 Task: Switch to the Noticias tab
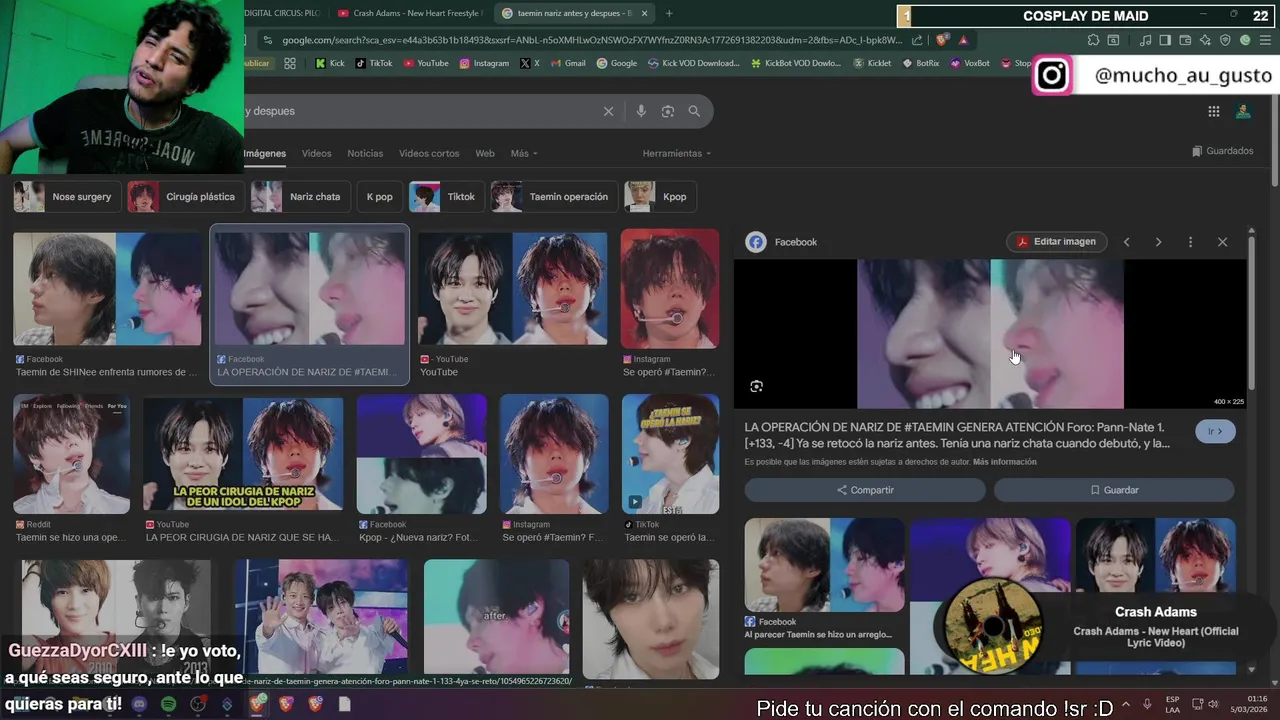coord(365,154)
